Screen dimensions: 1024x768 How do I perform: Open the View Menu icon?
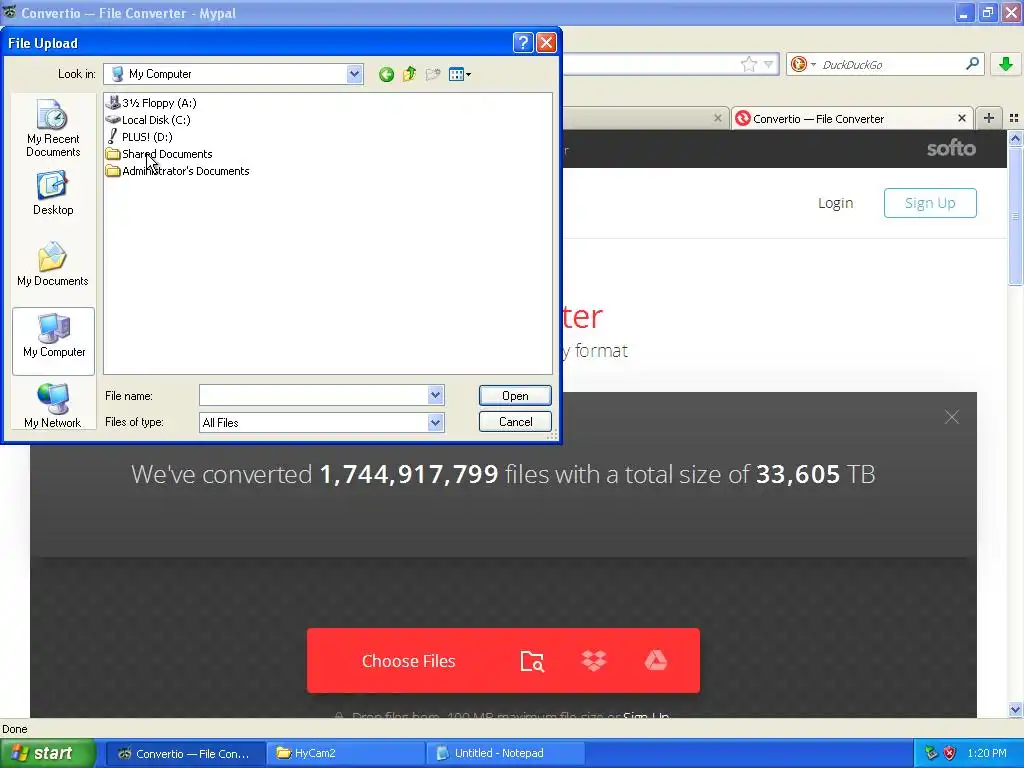pos(460,74)
